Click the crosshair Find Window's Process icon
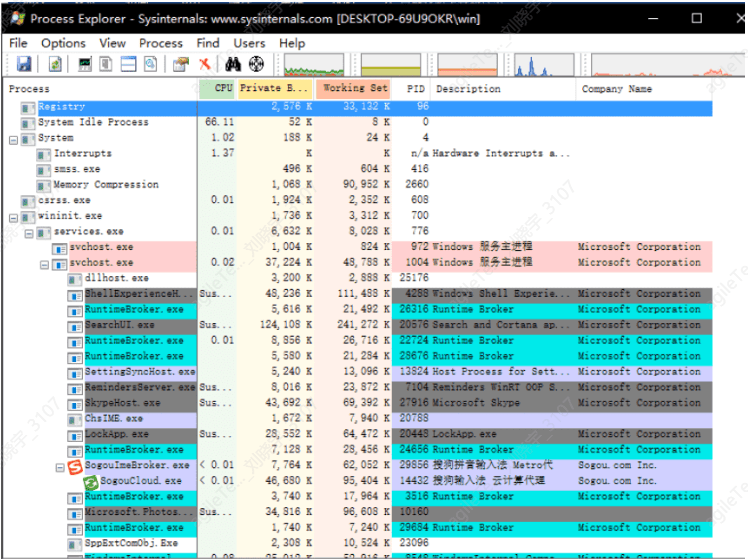 point(256,64)
